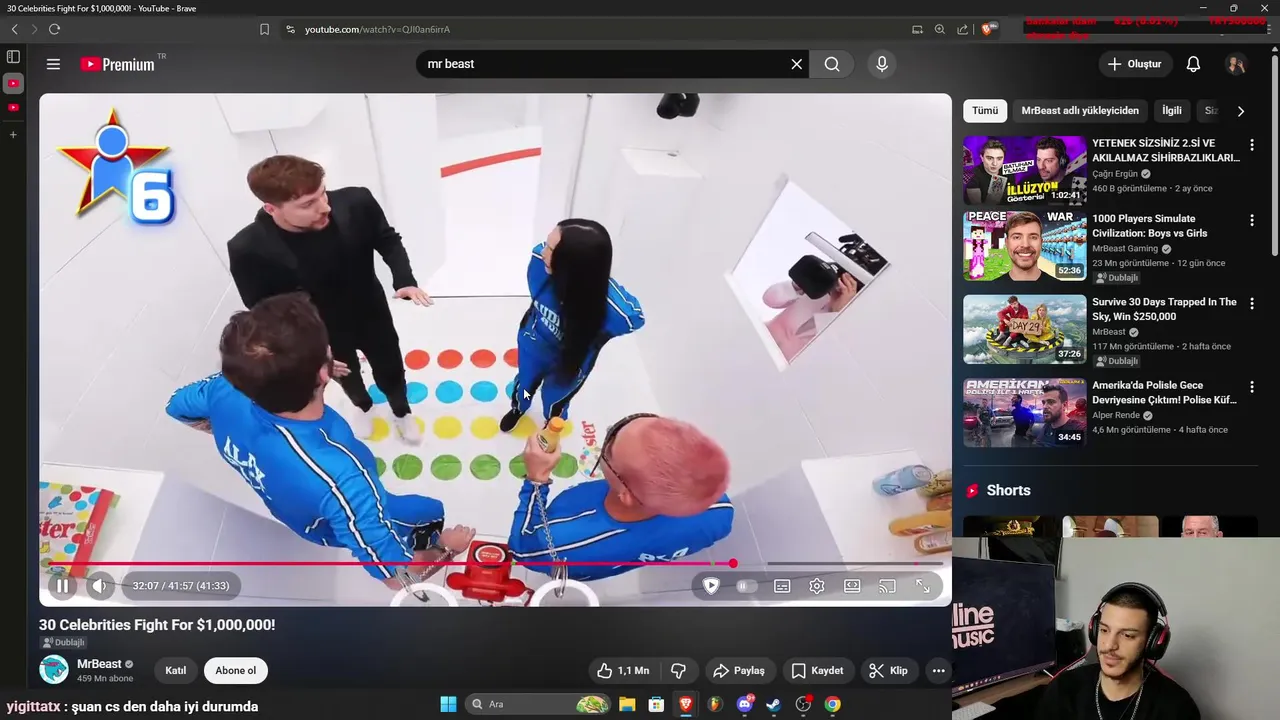Viewport: 1280px width, 720px height.
Task: Open the Oluştur create menu
Action: point(1134,64)
